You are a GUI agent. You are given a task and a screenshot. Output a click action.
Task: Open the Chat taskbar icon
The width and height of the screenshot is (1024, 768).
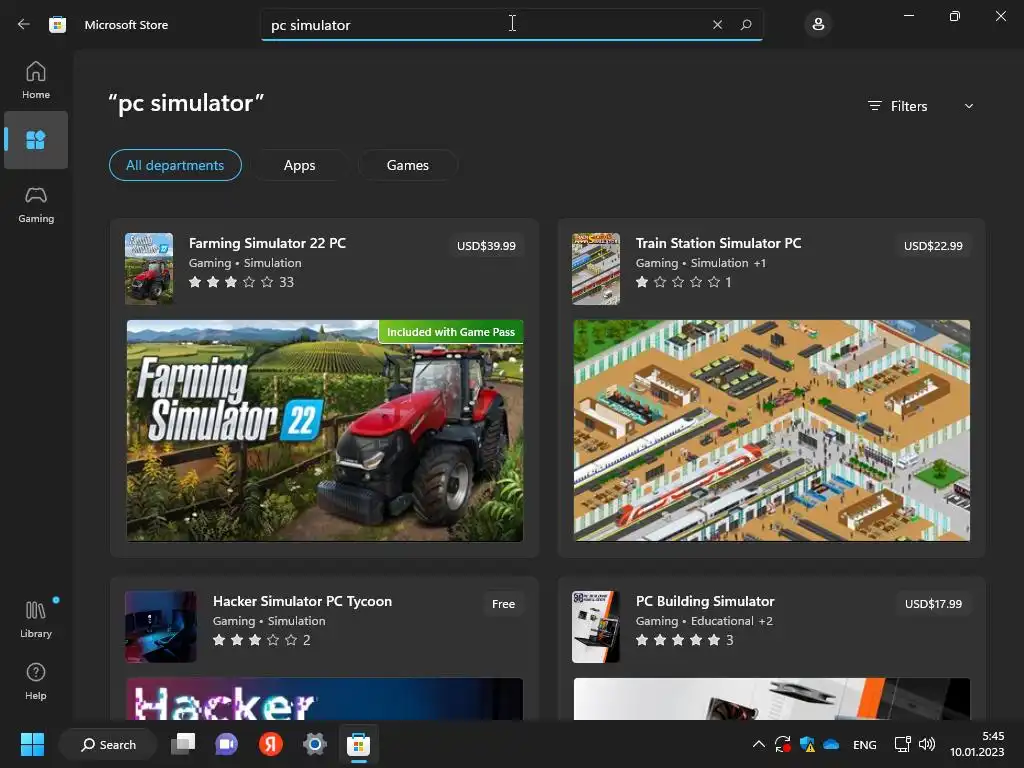point(227,744)
